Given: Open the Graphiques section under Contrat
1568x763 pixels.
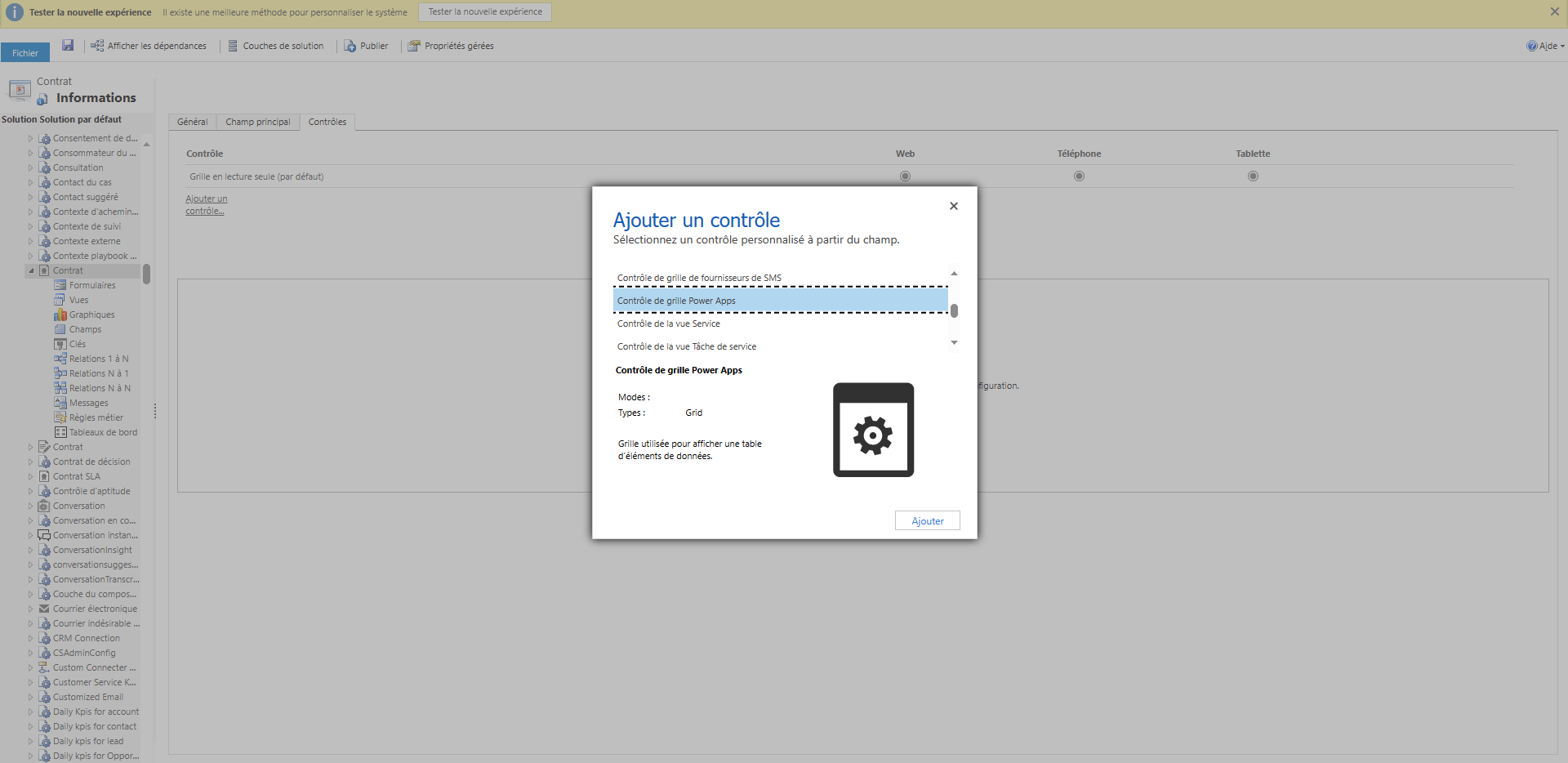Looking at the screenshot, I should click(91, 314).
